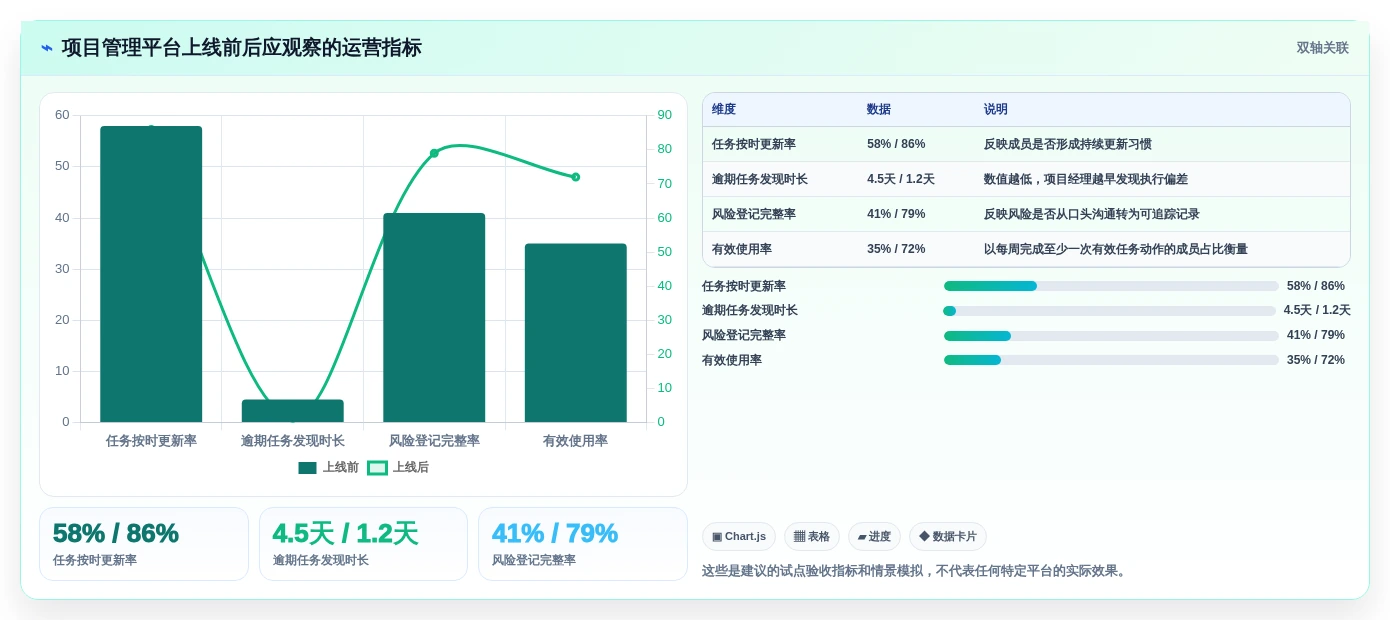
Task: Click description 反映风险是否从口头沟通转为可追踪记录
Action: point(1092,214)
